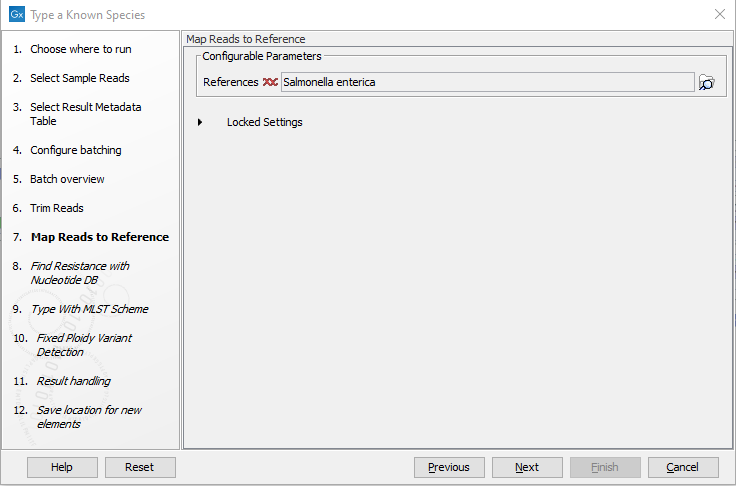
Task: Select the Map Reads to Reference step
Action: [x=99, y=237]
